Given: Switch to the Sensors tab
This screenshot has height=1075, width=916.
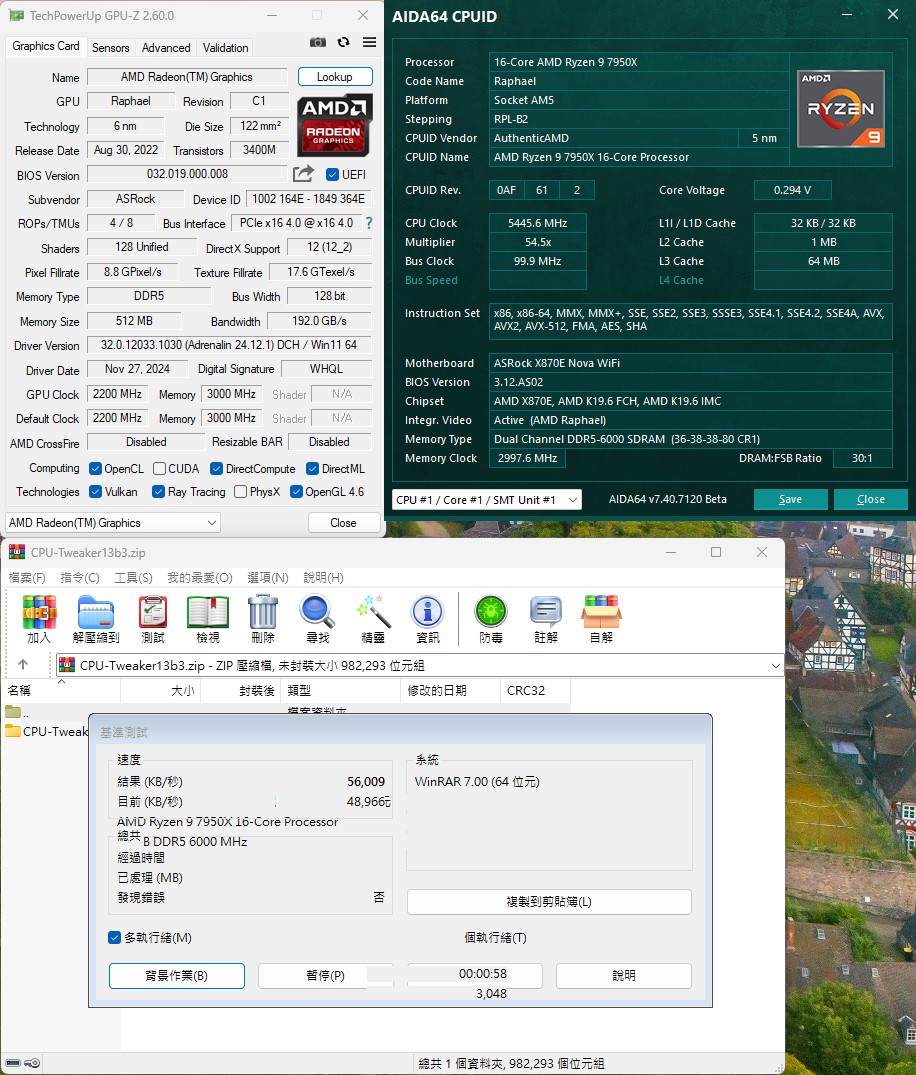Looking at the screenshot, I should [x=110, y=47].
